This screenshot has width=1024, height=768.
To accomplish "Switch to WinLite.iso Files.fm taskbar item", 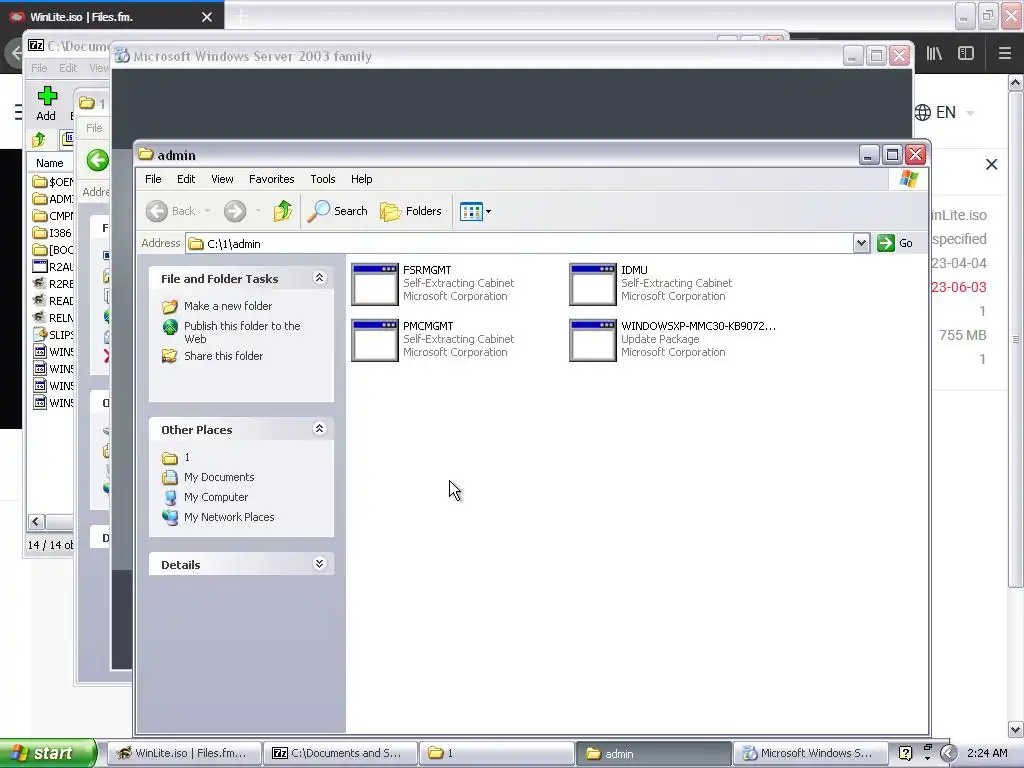I will 183,754.
